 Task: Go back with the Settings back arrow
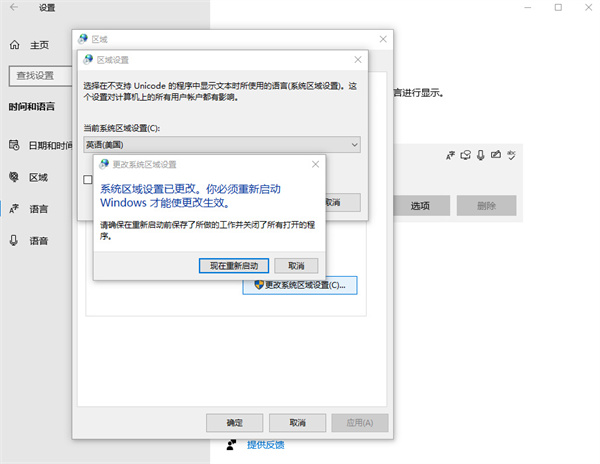pos(14,7)
